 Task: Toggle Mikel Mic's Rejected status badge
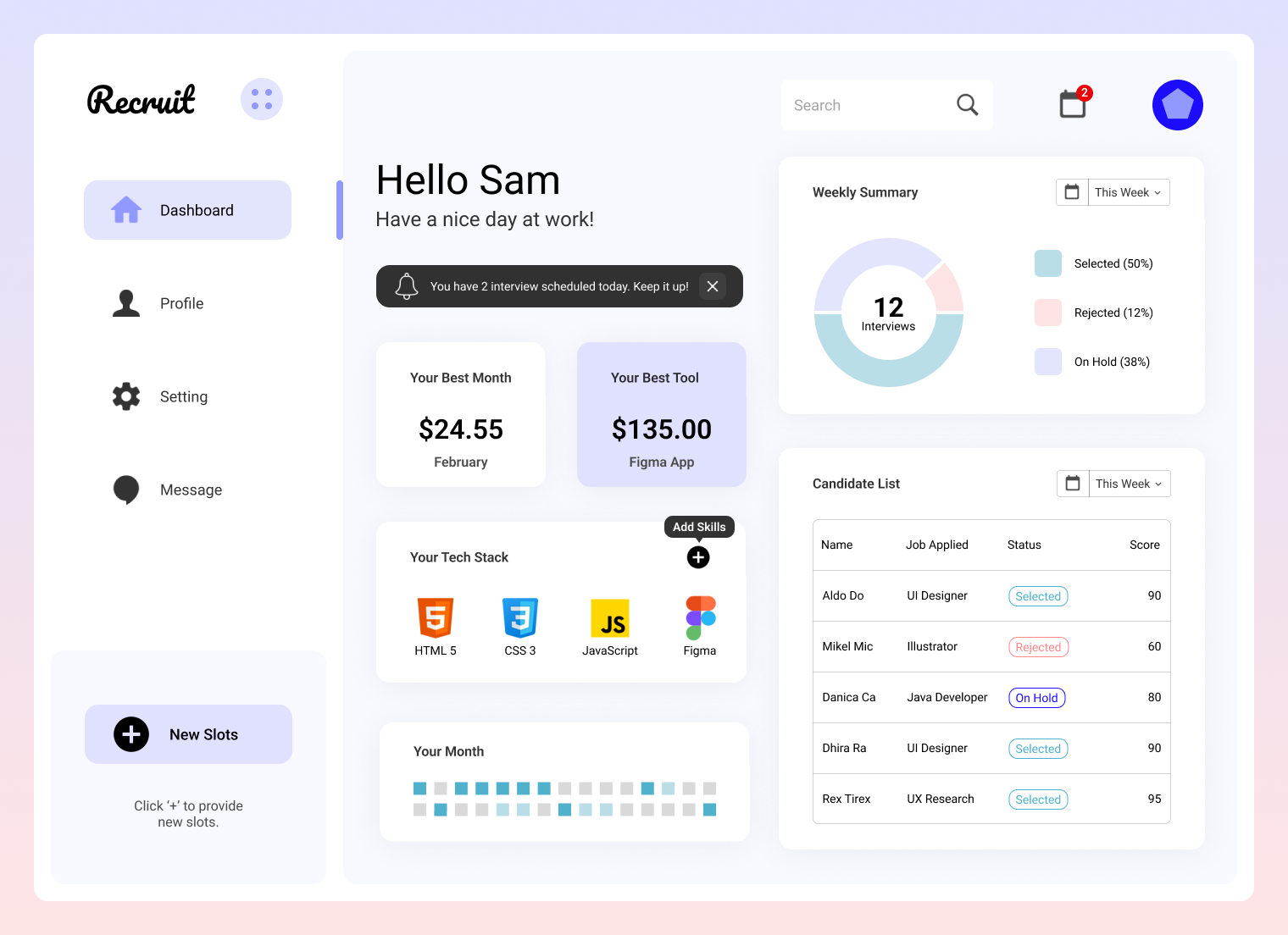pyautogui.click(x=1038, y=646)
